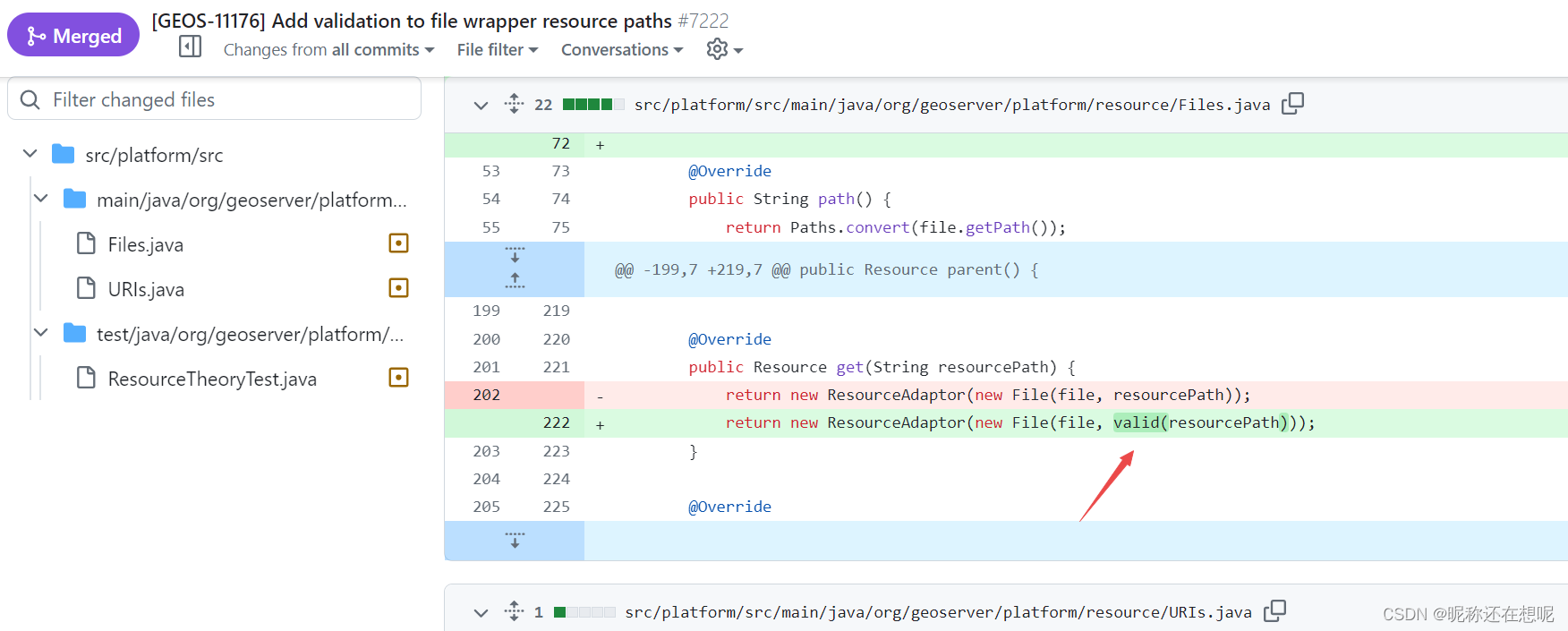Screen dimensions: 1568x631
Task: Collapse the URIs.java diff section
Action: (481, 612)
